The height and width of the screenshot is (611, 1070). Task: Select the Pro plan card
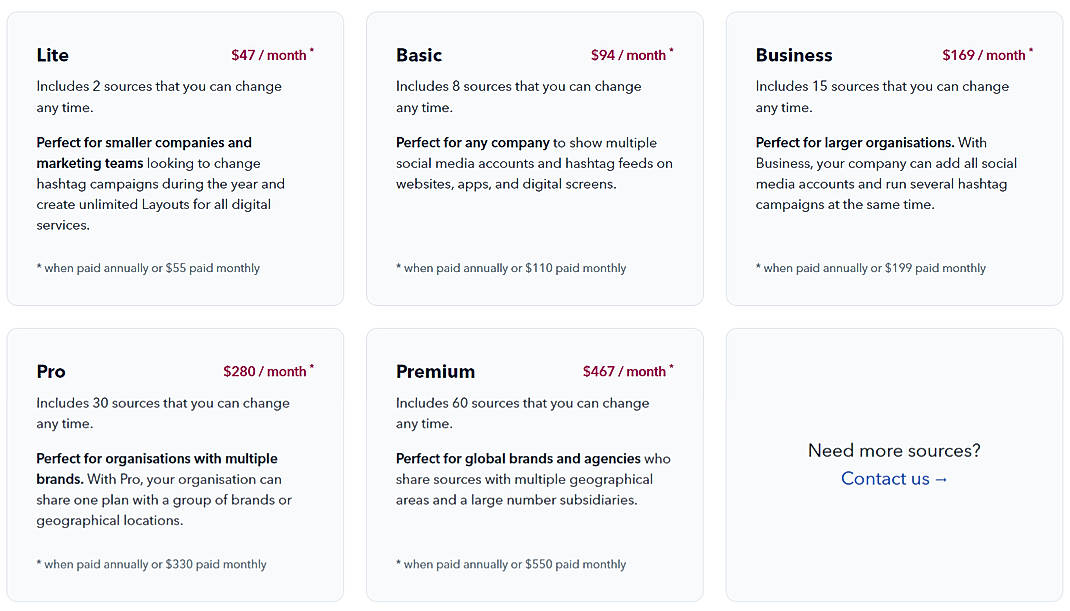tap(175, 465)
